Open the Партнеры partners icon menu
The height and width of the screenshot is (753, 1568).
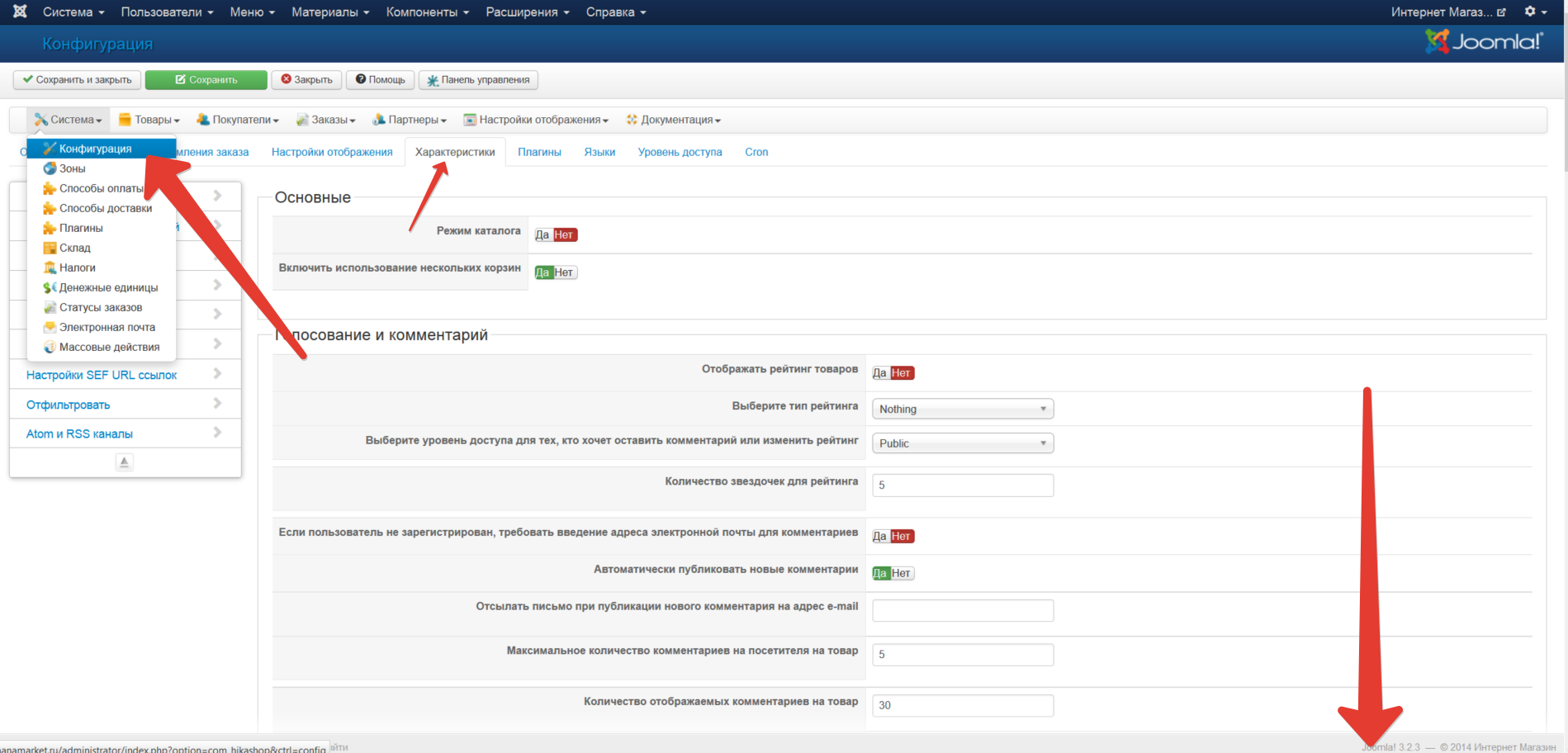tap(410, 120)
